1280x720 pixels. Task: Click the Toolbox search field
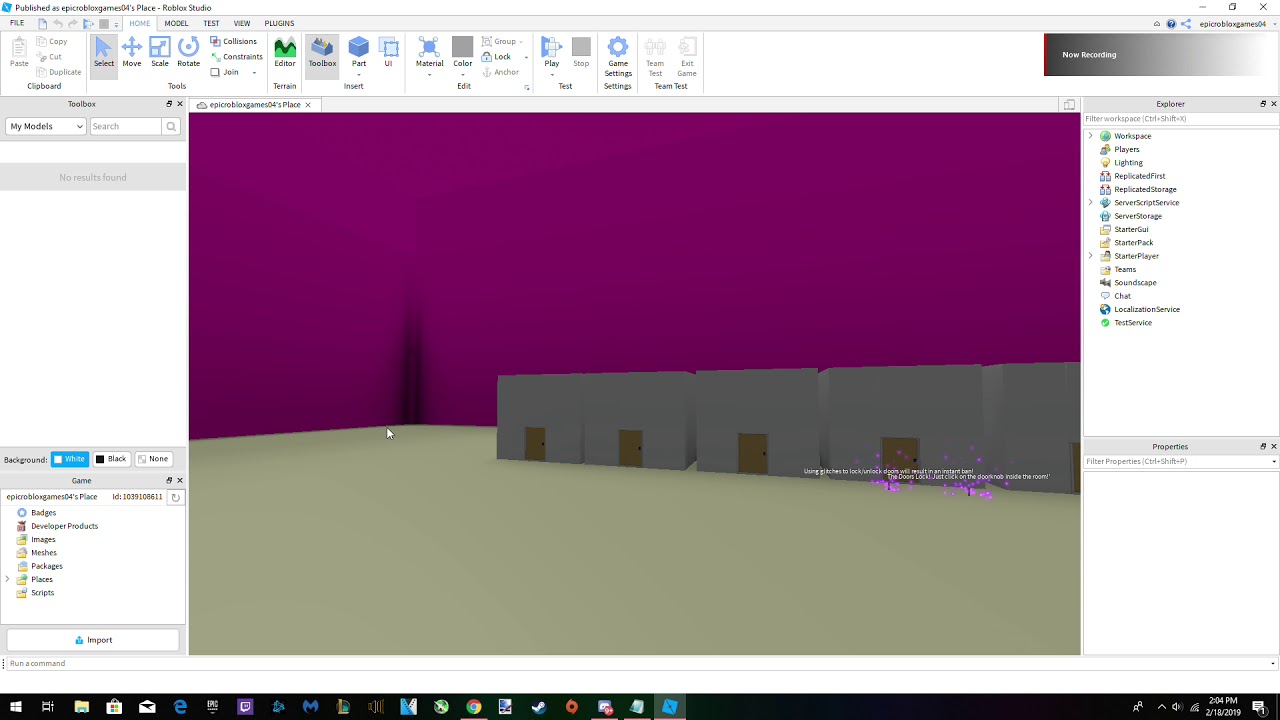pos(126,126)
